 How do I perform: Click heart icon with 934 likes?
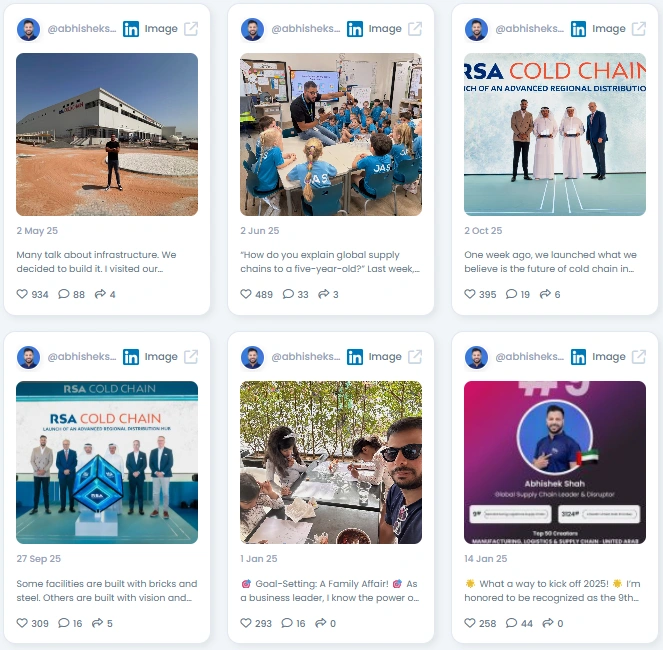click(22, 294)
